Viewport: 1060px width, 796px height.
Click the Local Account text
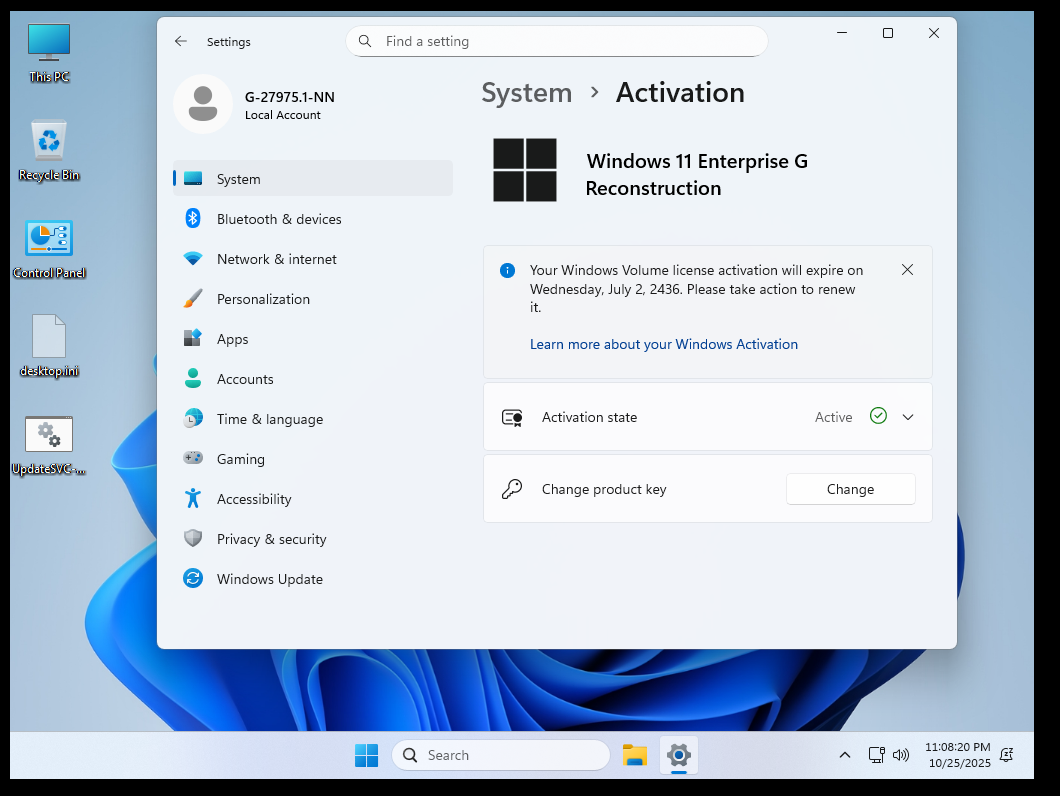point(283,115)
